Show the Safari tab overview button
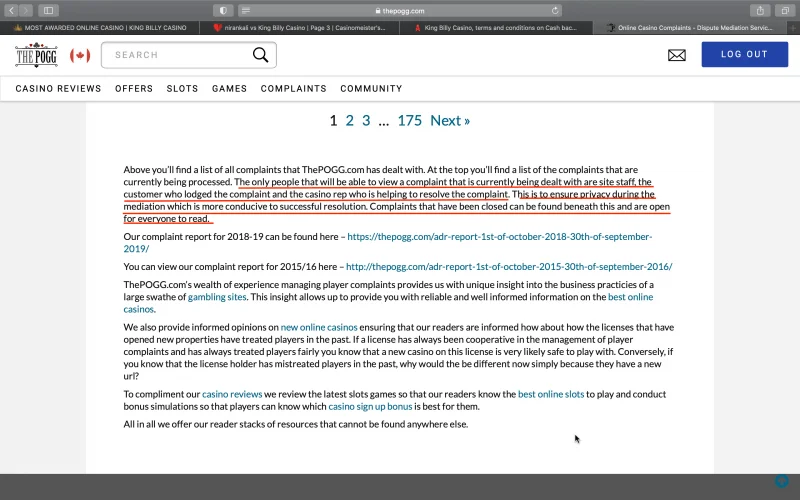800x500 pixels. (785, 10)
